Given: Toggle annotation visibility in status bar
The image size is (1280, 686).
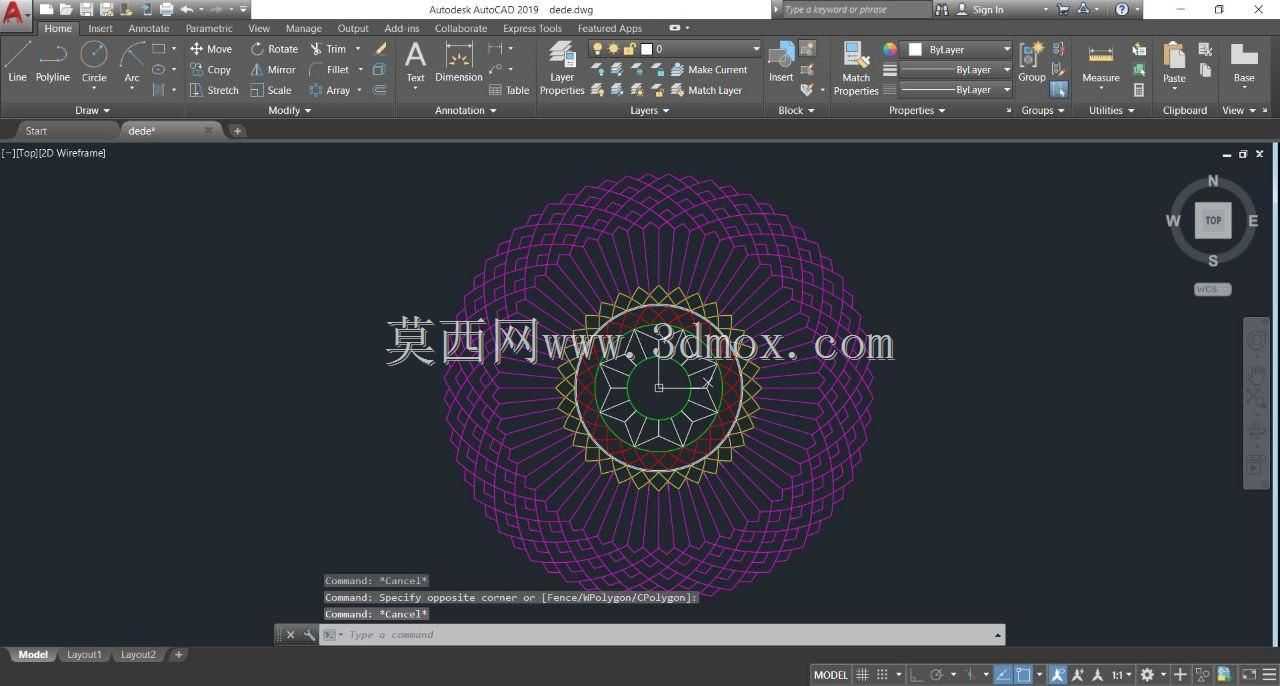Looking at the screenshot, I should [x=1057, y=675].
